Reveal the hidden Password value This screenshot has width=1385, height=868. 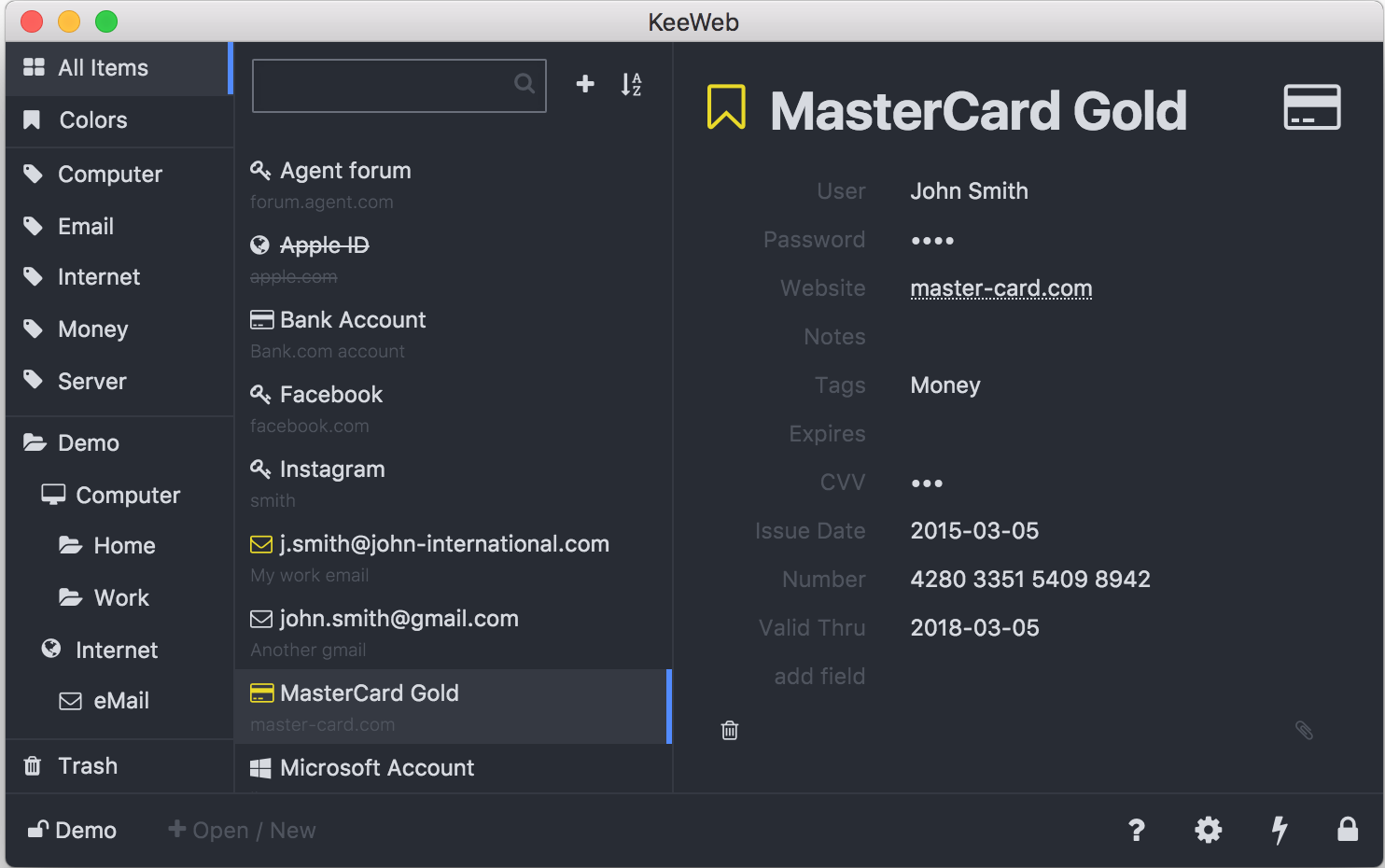pos(932,241)
